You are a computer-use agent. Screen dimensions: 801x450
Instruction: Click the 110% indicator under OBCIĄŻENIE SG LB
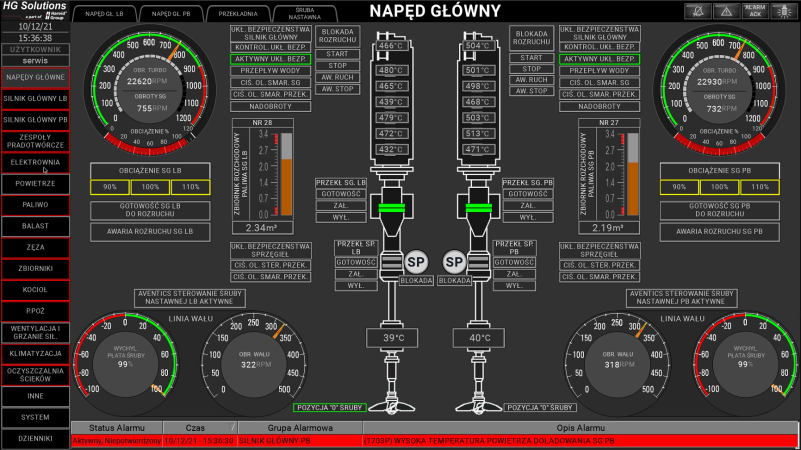click(191, 187)
